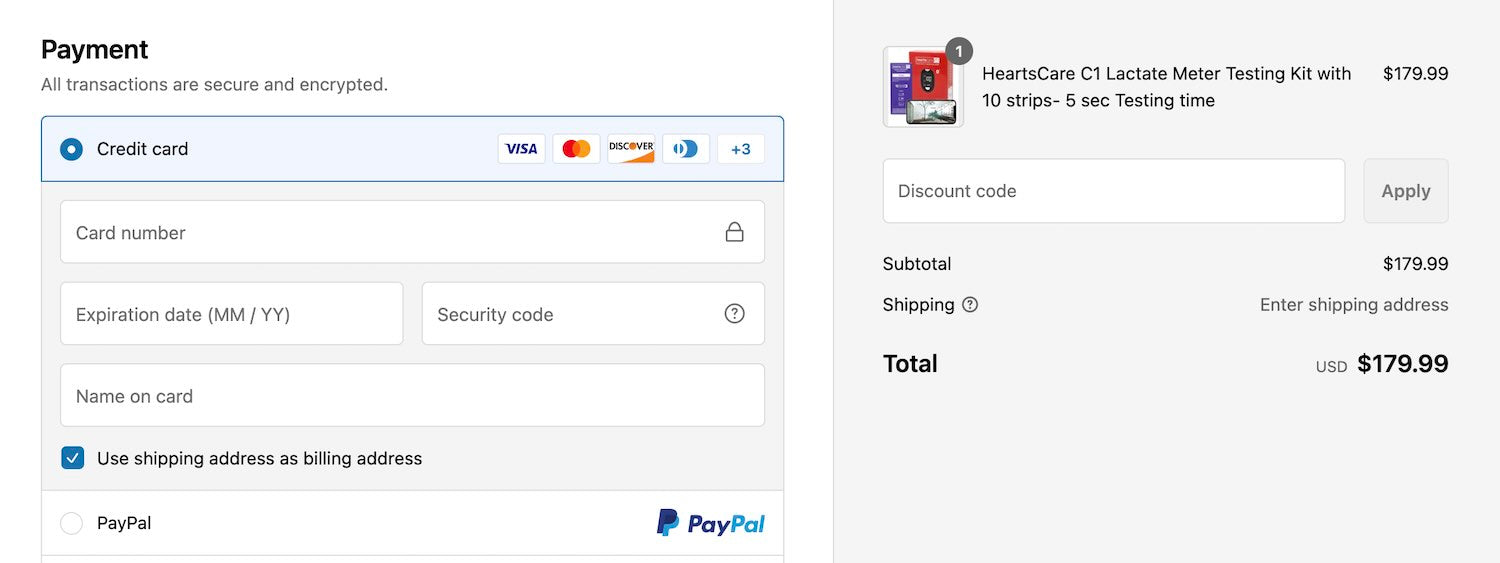Click the Expiration date field

[231, 314]
